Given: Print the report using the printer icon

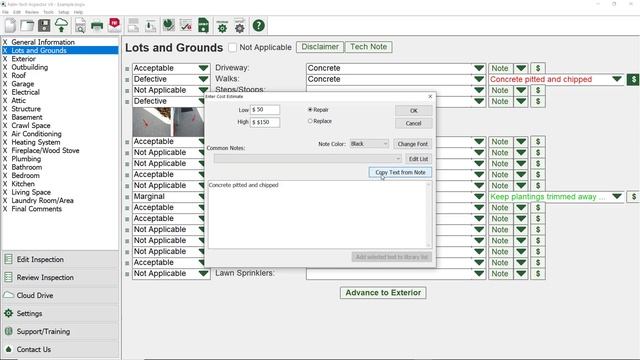Looking at the screenshot, I should [97, 26].
